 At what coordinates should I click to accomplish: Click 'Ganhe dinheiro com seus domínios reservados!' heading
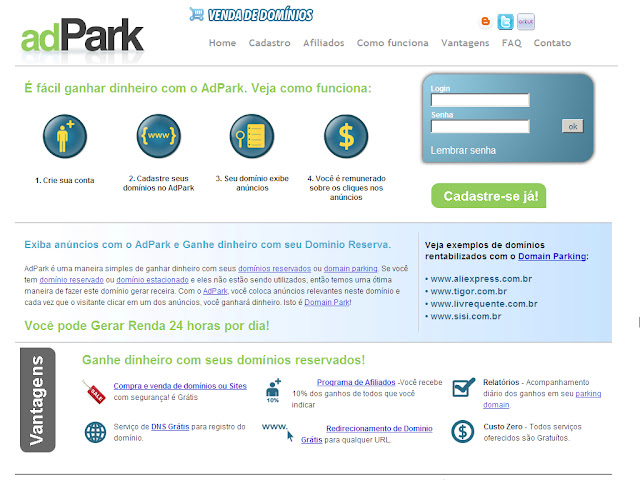click(224, 360)
